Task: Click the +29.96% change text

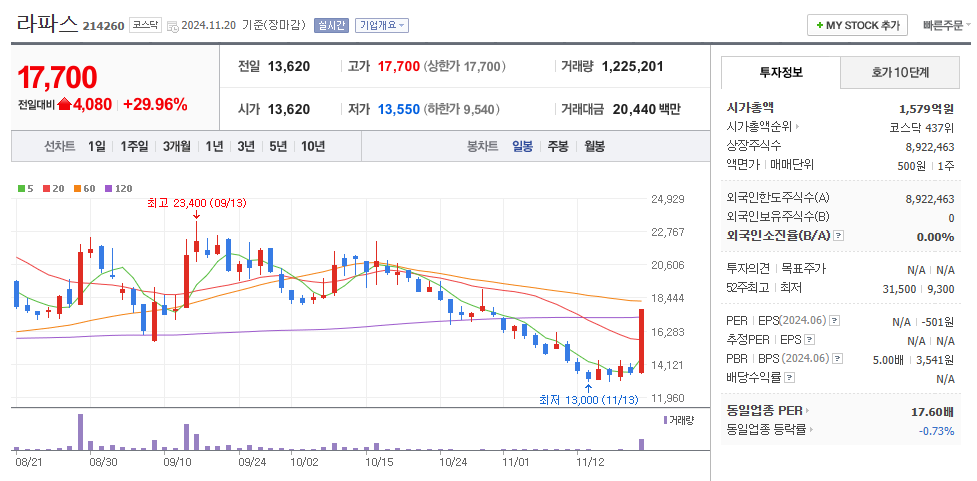Action: pos(155,105)
